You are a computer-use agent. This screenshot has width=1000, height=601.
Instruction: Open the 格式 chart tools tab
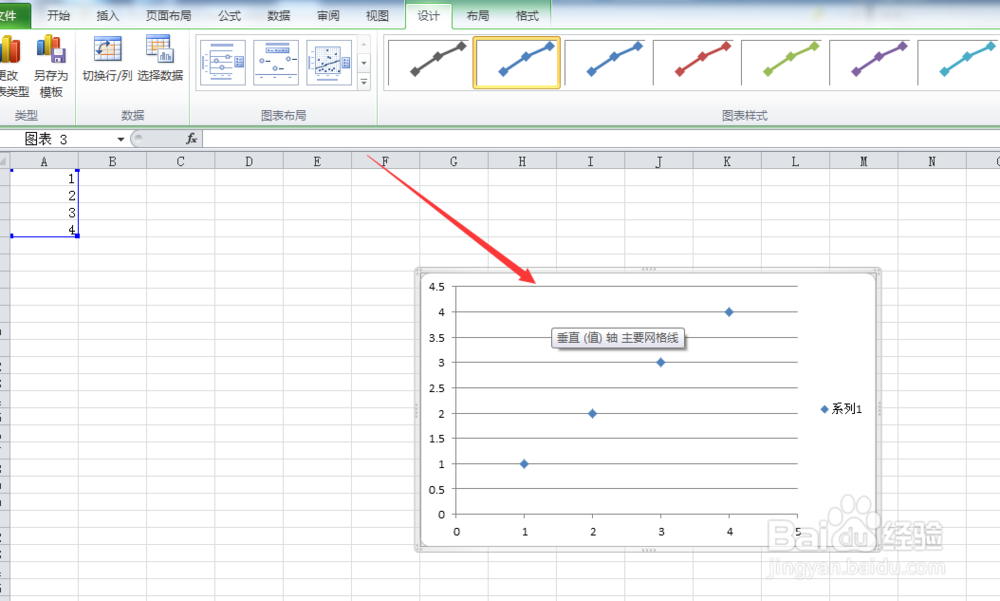coord(527,15)
